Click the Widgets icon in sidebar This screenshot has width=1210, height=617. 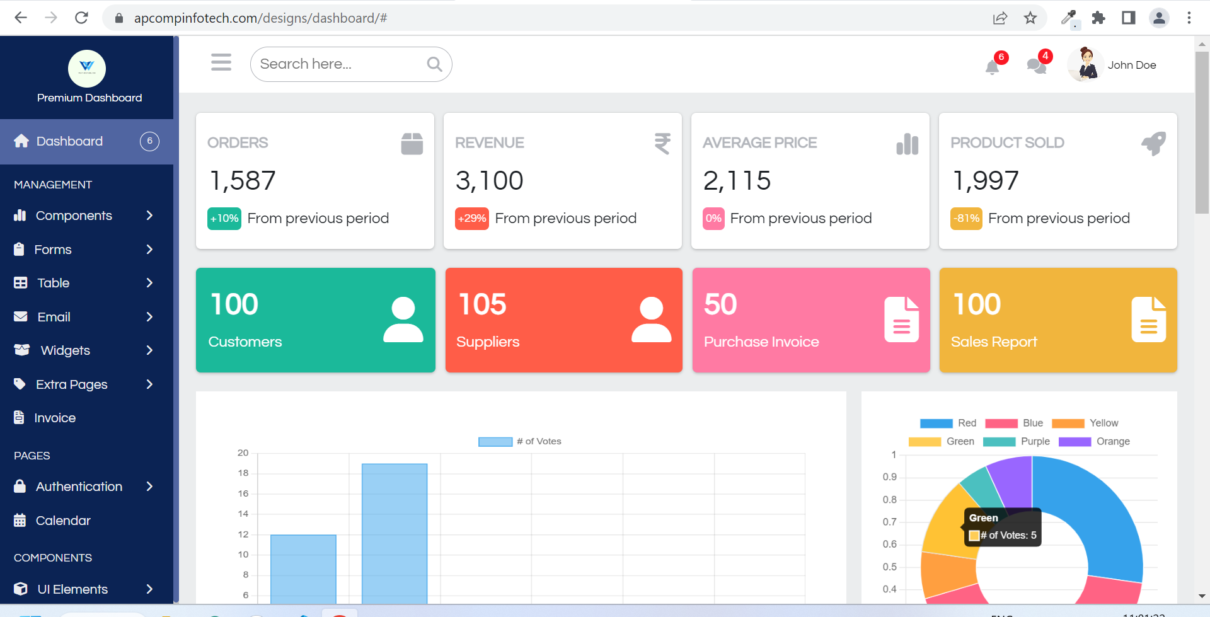coord(21,350)
